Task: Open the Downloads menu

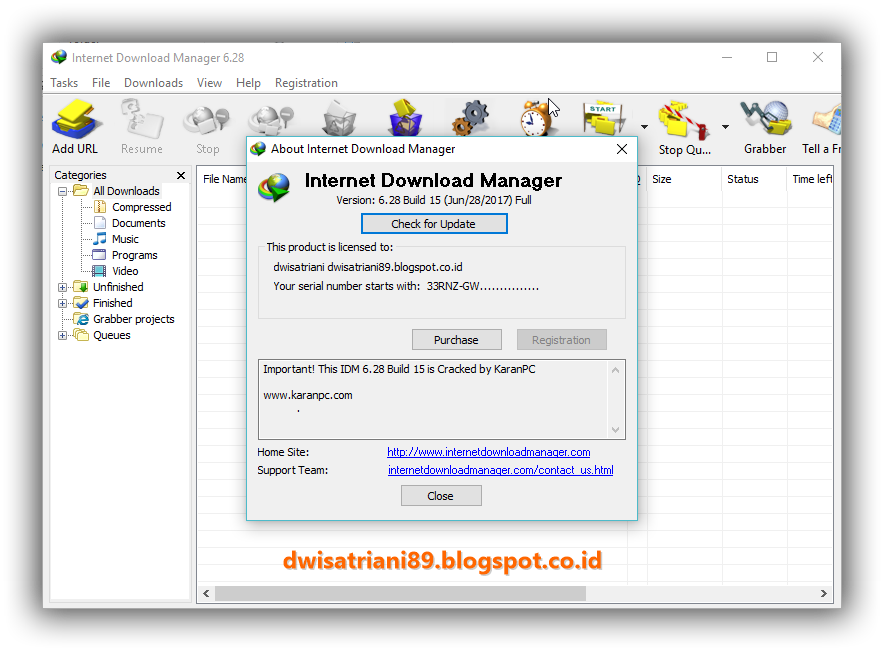Action: (153, 83)
